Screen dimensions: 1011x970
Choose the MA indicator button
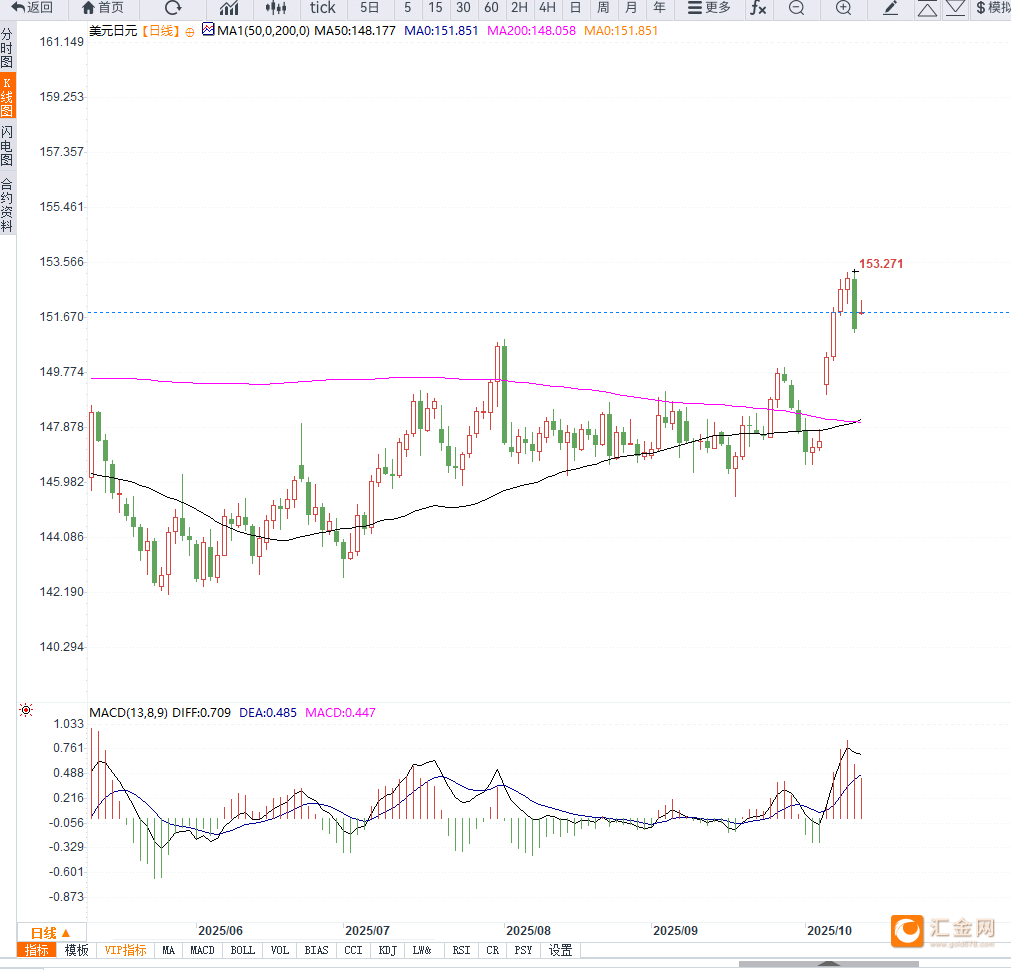[168, 950]
